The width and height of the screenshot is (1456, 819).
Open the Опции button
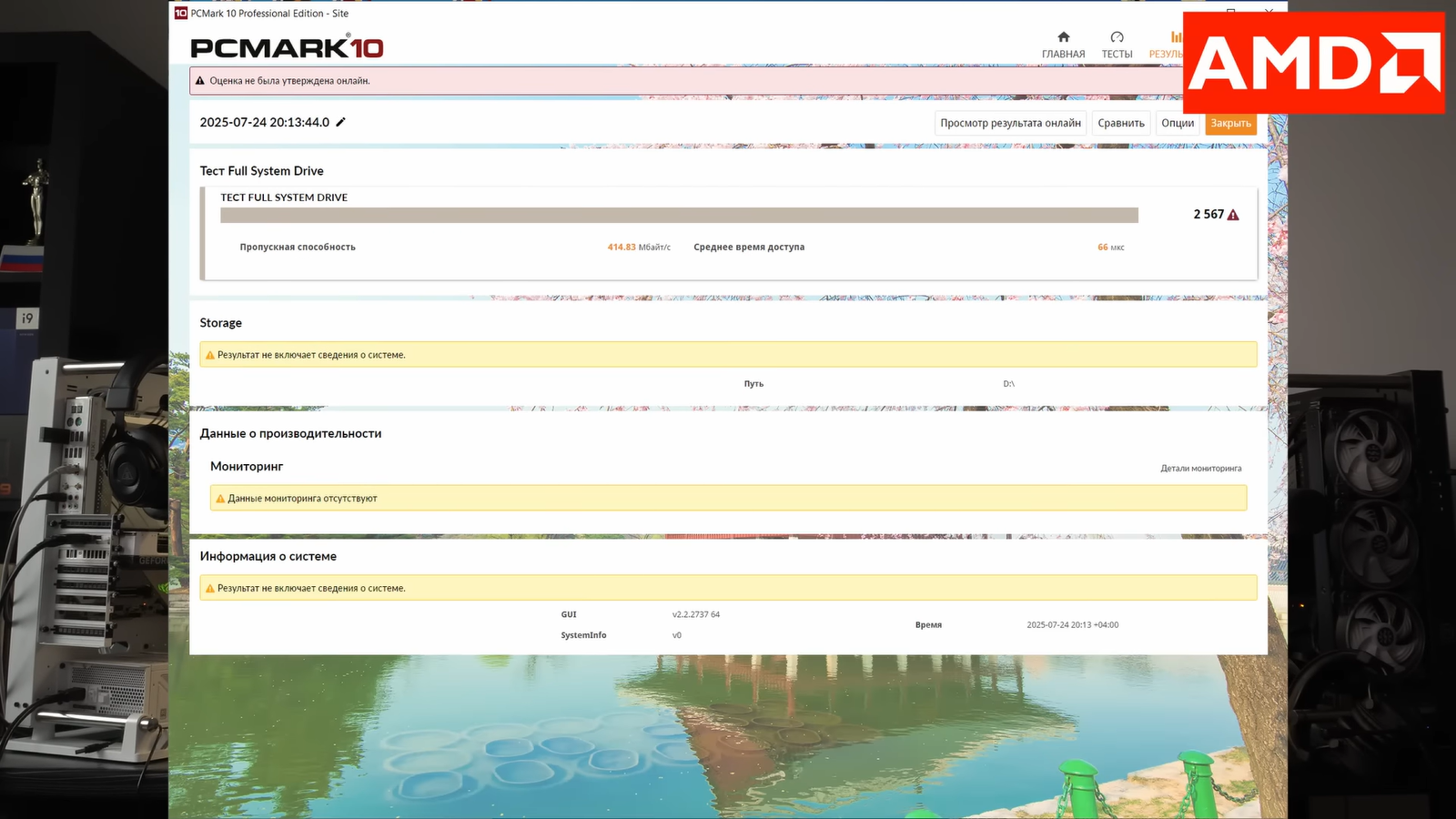(1178, 123)
